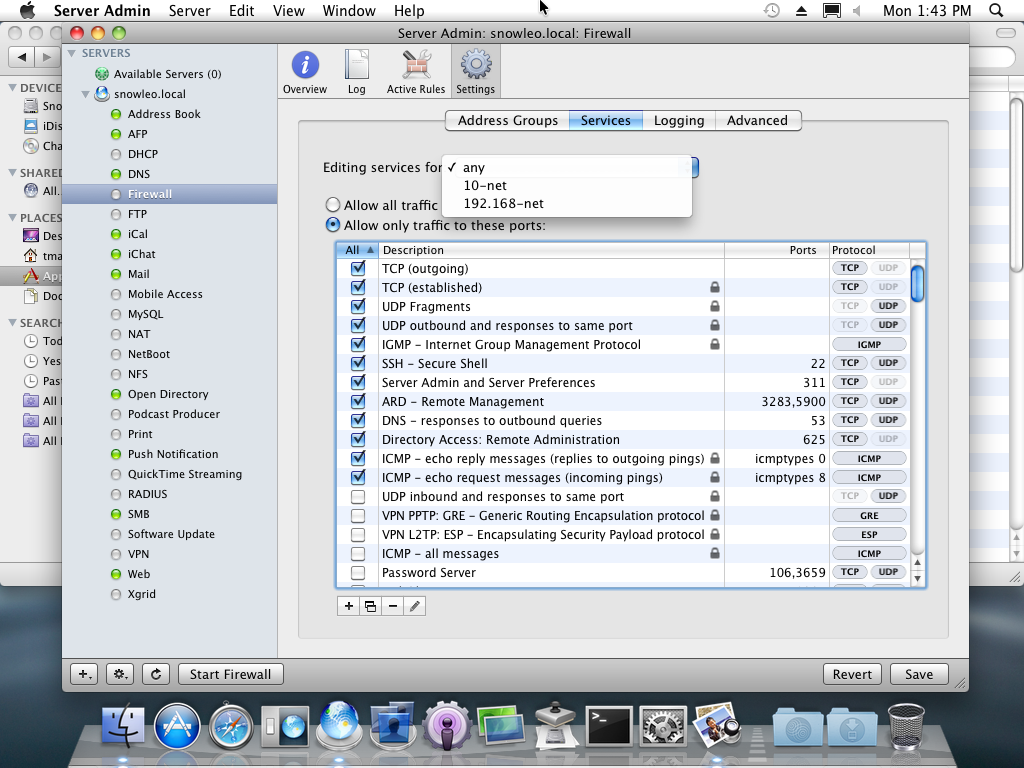Enable UDP inbound and responses checkbox
The image size is (1024, 768).
tap(358, 496)
